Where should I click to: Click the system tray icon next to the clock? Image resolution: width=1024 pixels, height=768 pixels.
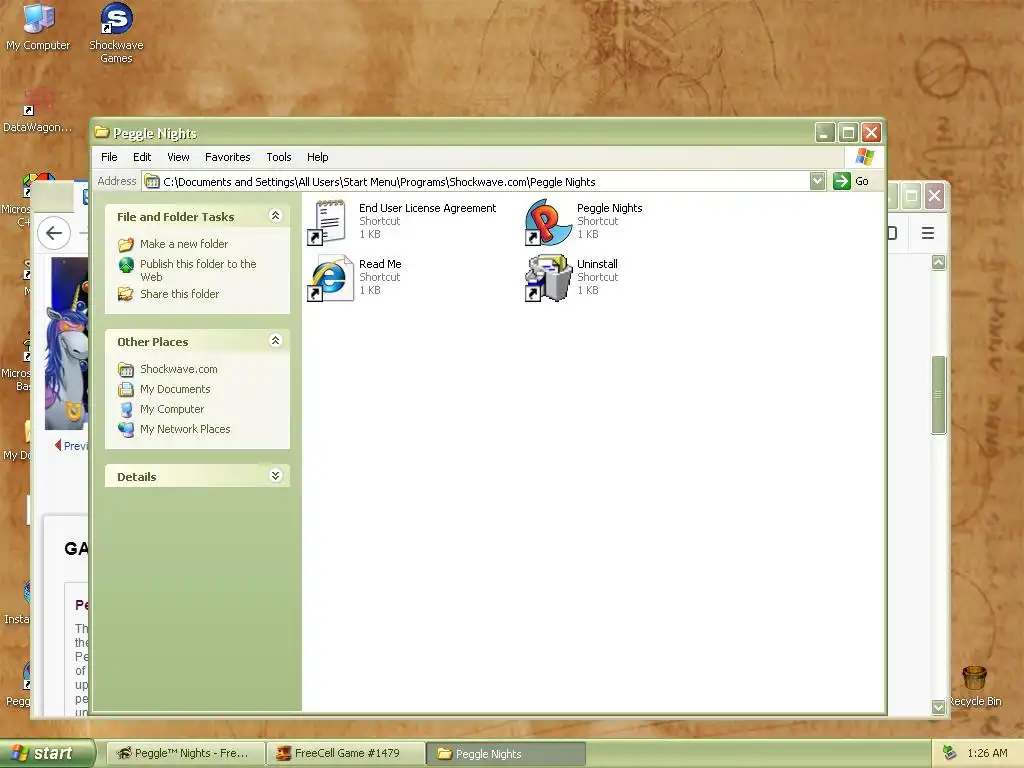click(x=950, y=753)
